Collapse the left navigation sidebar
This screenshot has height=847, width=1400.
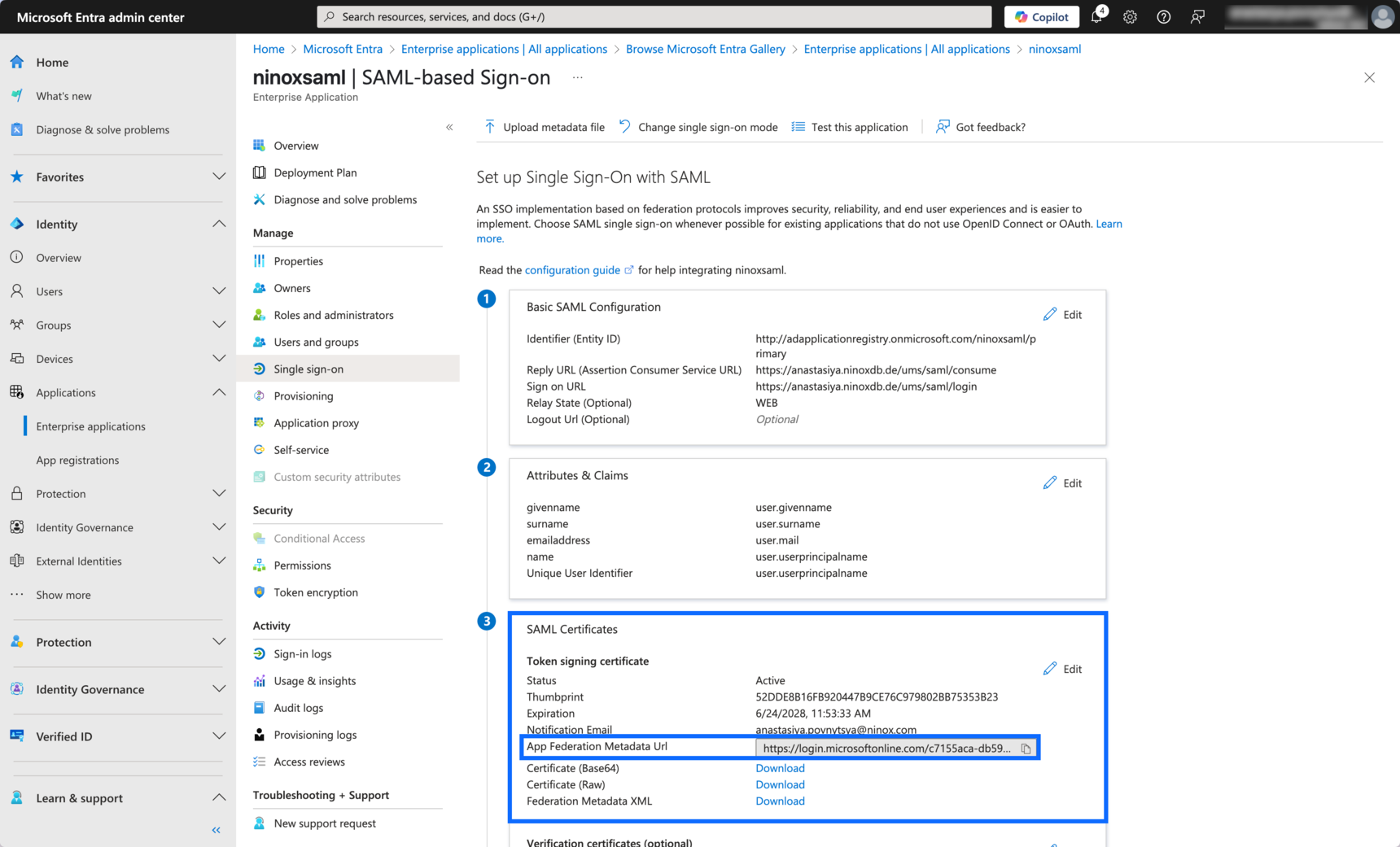[x=216, y=830]
